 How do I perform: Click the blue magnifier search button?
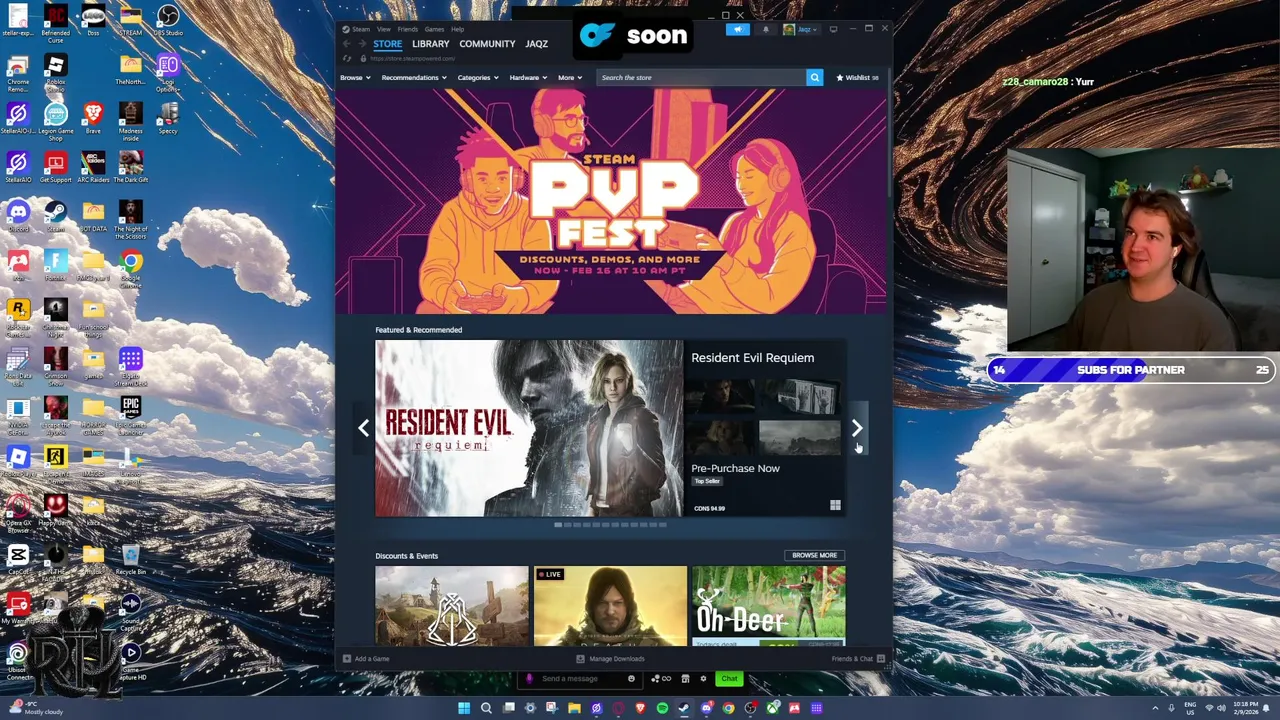click(x=815, y=78)
